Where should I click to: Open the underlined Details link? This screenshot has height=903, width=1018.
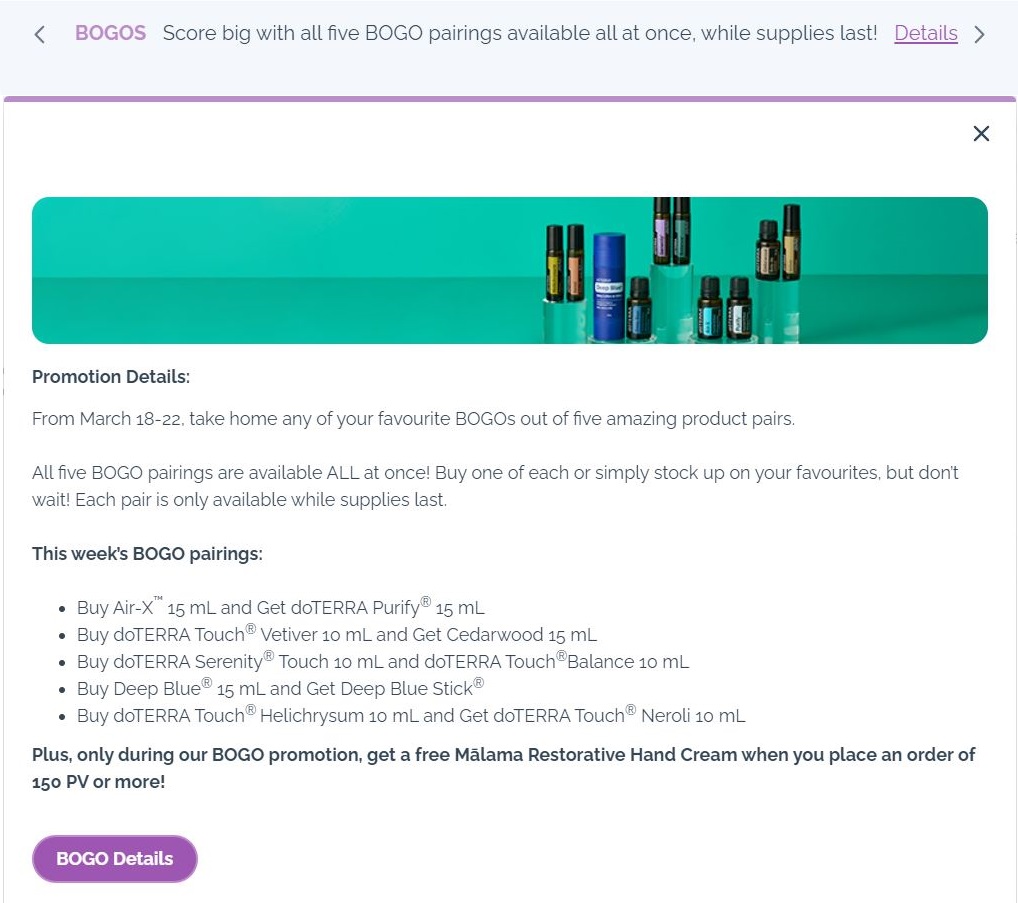point(925,33)
